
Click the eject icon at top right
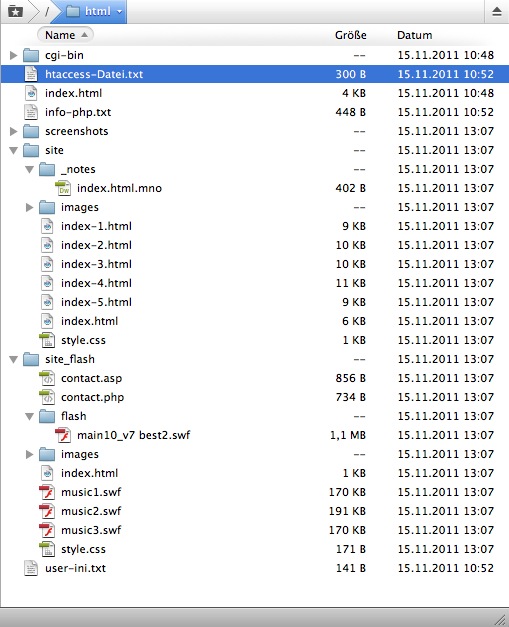click(x=497, y=11)
